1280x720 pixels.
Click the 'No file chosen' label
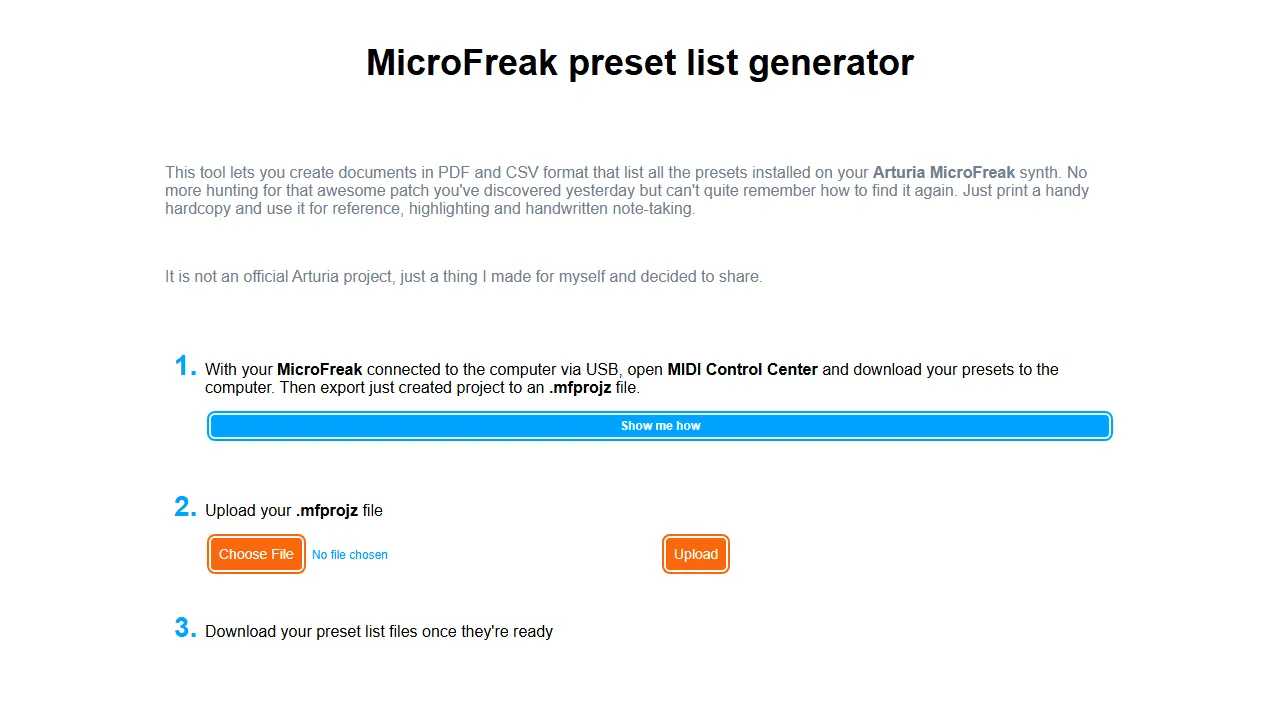(349, 554)
